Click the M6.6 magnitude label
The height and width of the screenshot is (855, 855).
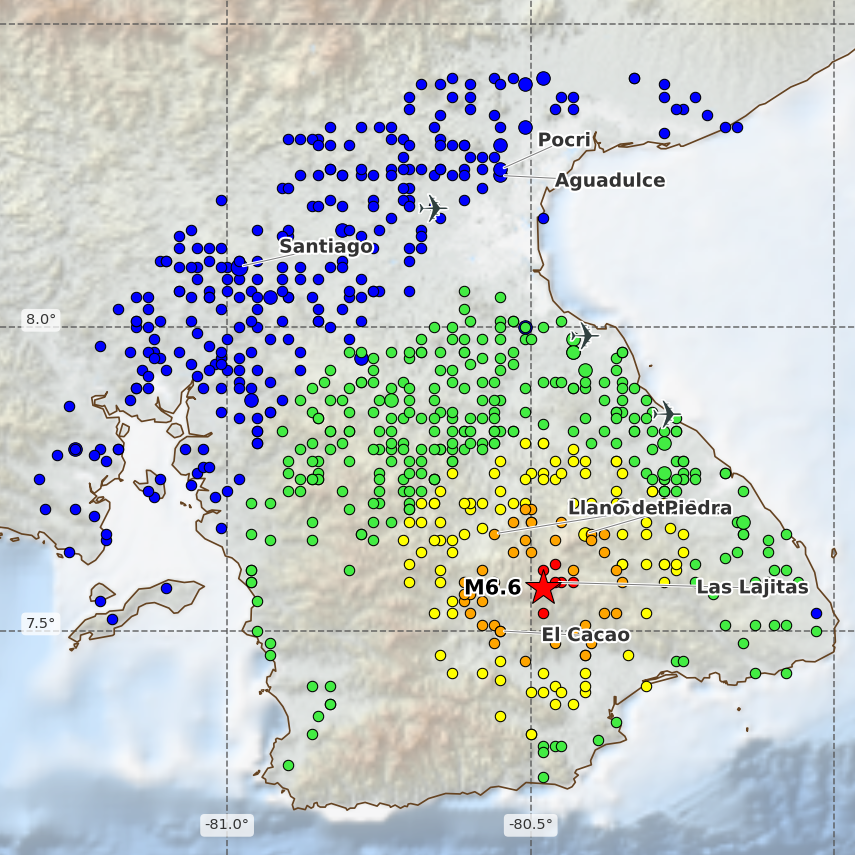tap(492, 587)
